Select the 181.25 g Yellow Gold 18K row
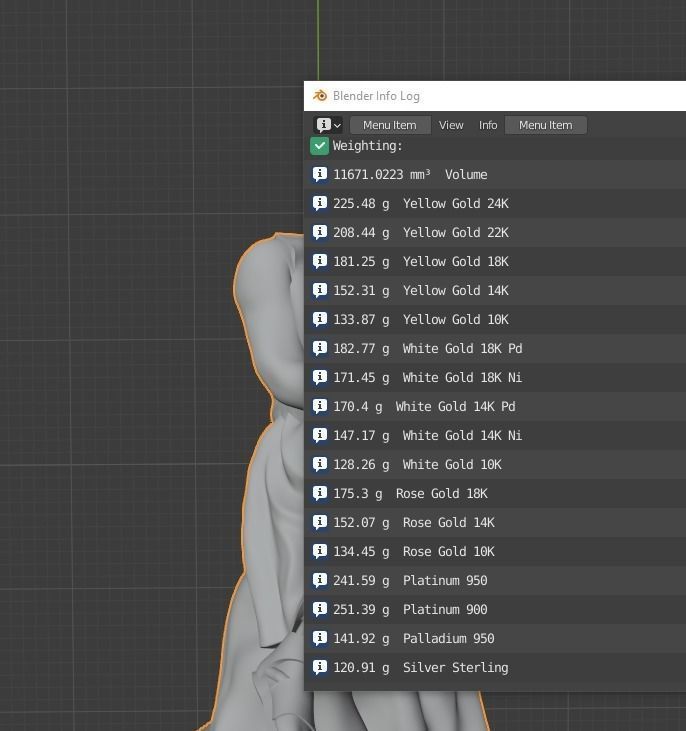Viewport: 686px width, 731px height. (x=495, y=261)
